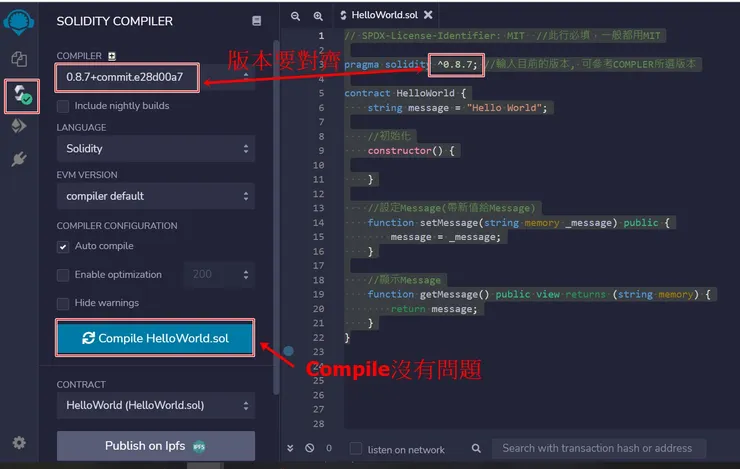Select the Solidity compiler sidebar icon
The height and width of the screenshot is (469, 740).
[22, 96]
